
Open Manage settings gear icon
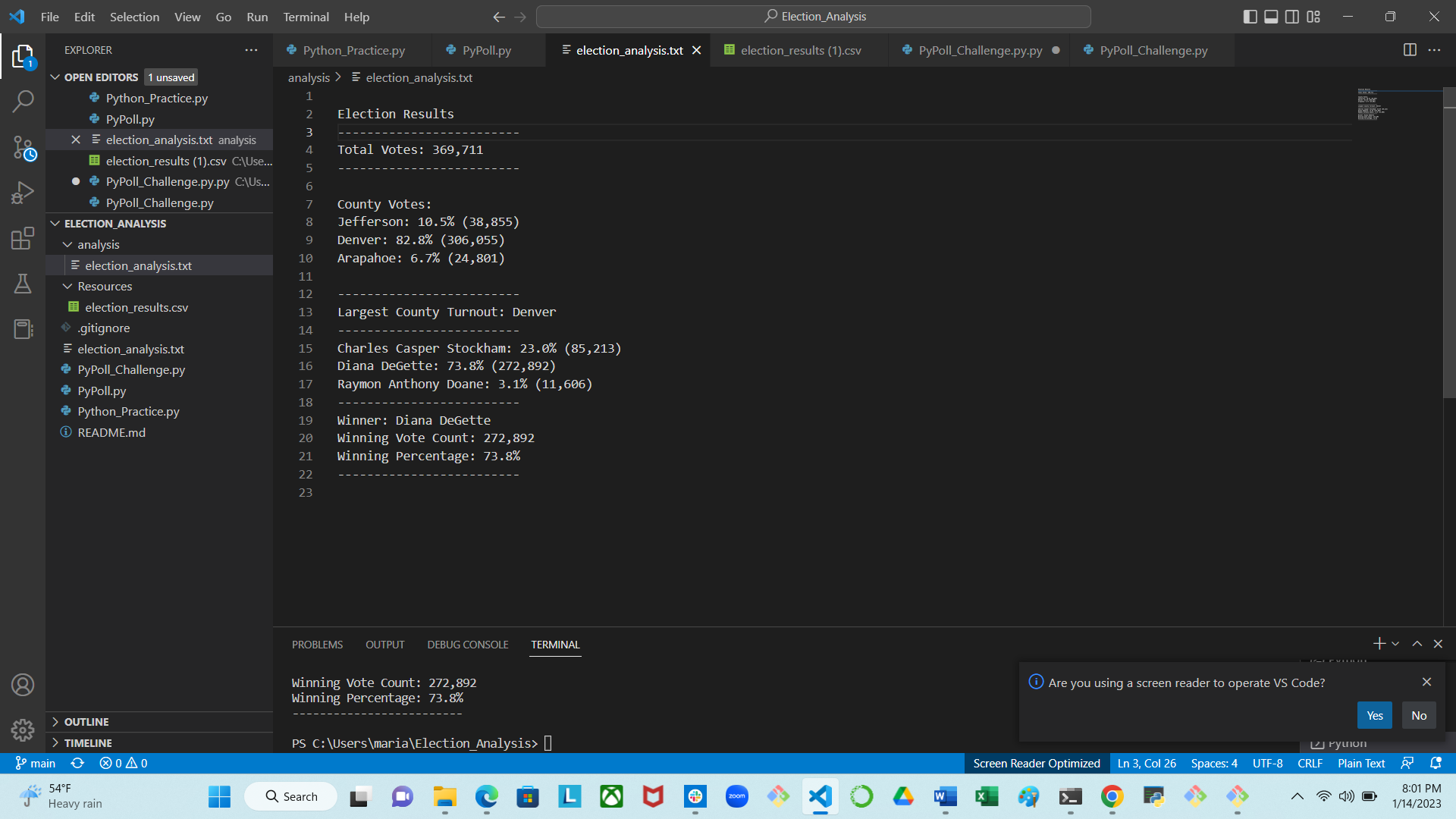point(23,730)
